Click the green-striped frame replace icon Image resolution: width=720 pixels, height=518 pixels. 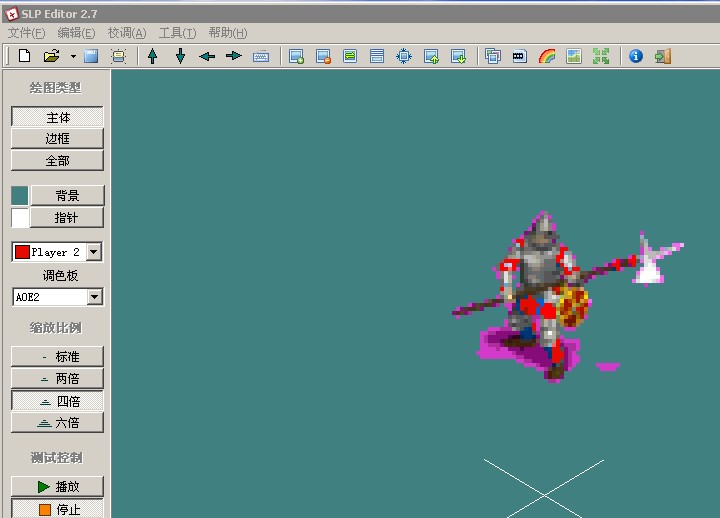tap(350, 56)
